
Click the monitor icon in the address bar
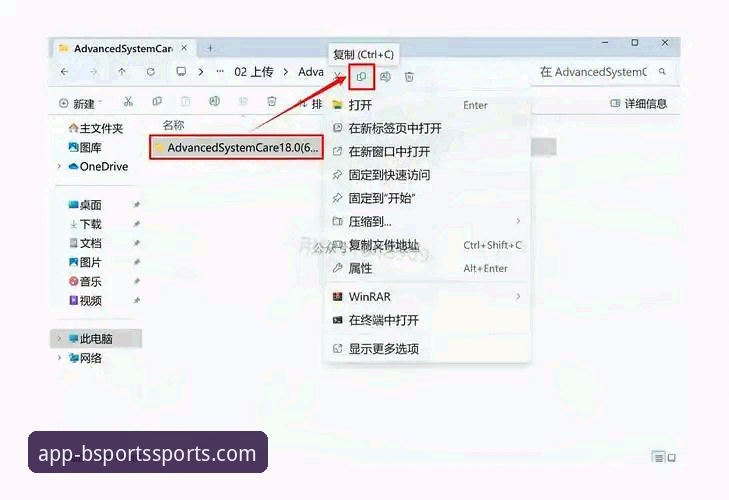181,72
